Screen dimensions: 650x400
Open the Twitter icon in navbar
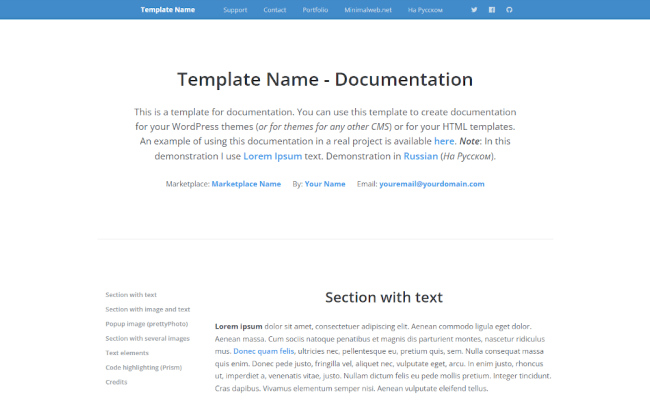click(474, 10)
